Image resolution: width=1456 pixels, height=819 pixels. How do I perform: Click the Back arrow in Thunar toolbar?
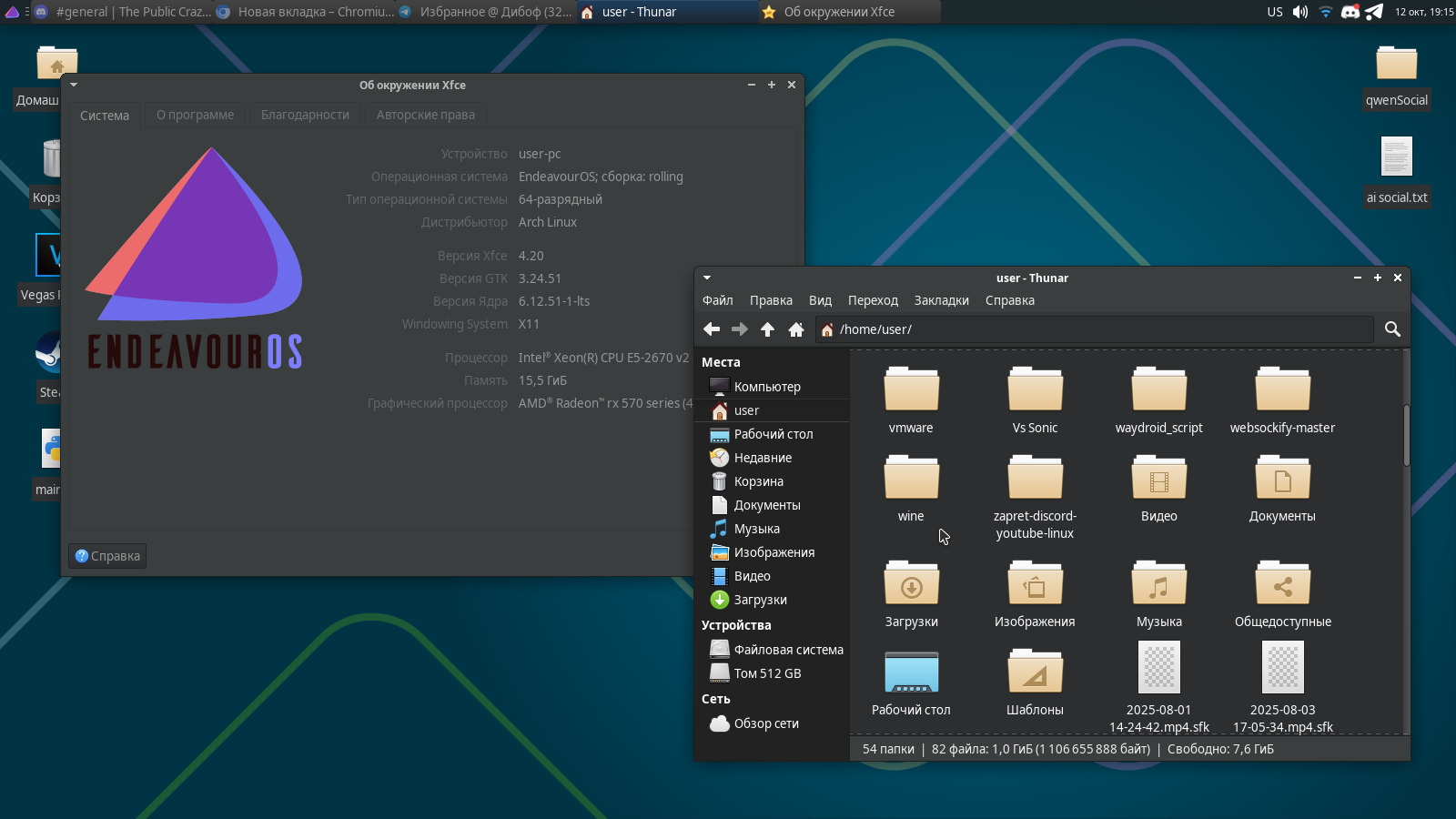(x=712, y=329)
